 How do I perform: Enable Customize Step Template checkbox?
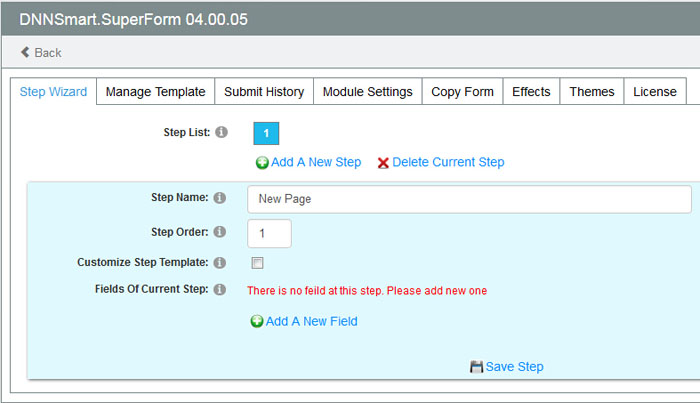257,263
